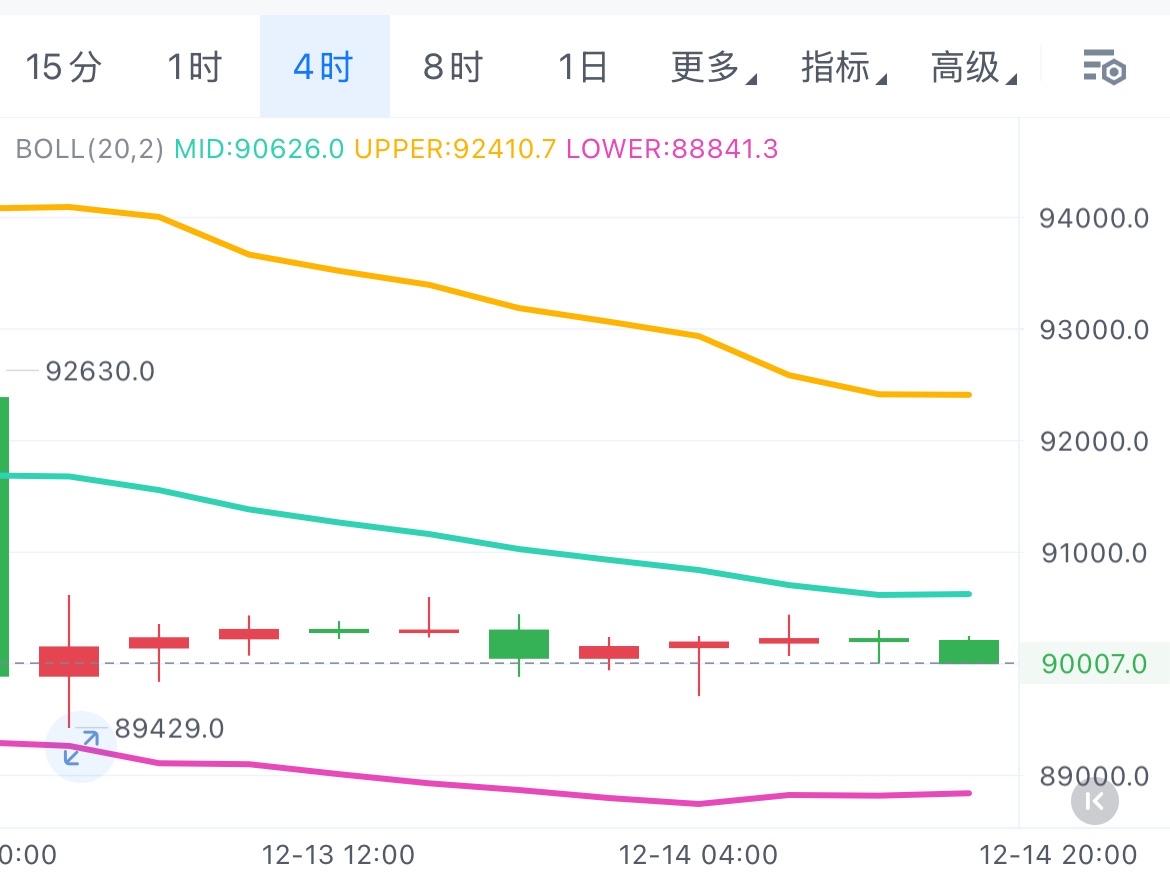The image size is (1170, 875).
Task: Switch to the 8时 timeframe
Action: 453,68
